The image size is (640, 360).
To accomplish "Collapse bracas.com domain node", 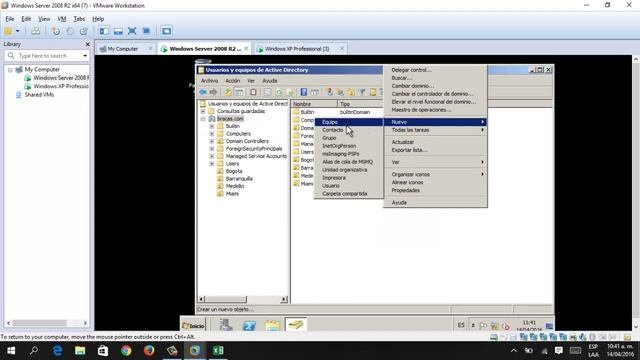I will pyautogui.click(x=203, y=119).
